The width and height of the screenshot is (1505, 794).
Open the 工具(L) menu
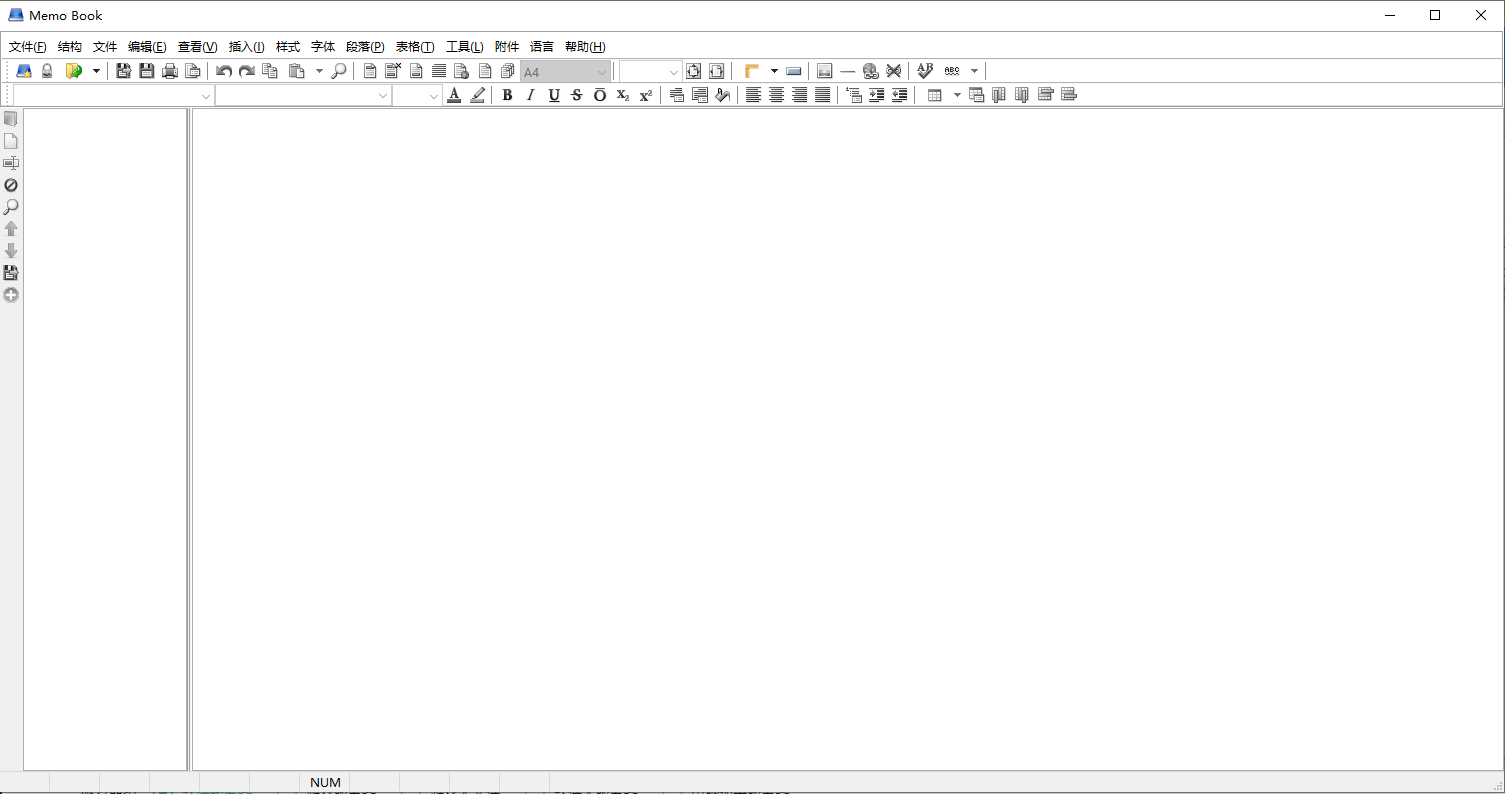coord(465,47)
